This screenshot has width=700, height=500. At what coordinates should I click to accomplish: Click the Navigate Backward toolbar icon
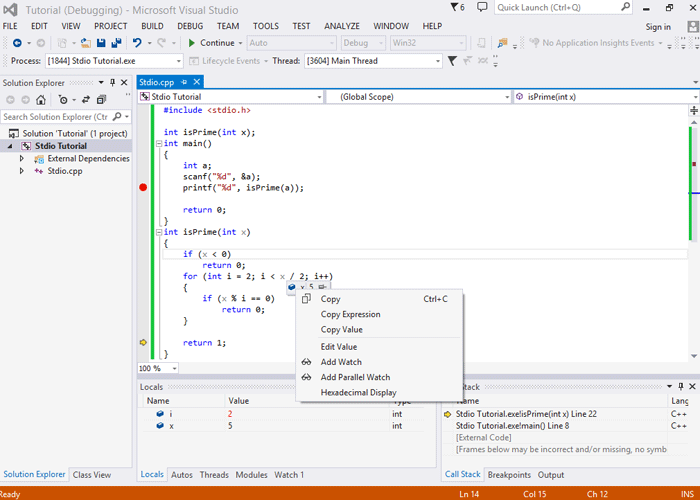(17, 43)
